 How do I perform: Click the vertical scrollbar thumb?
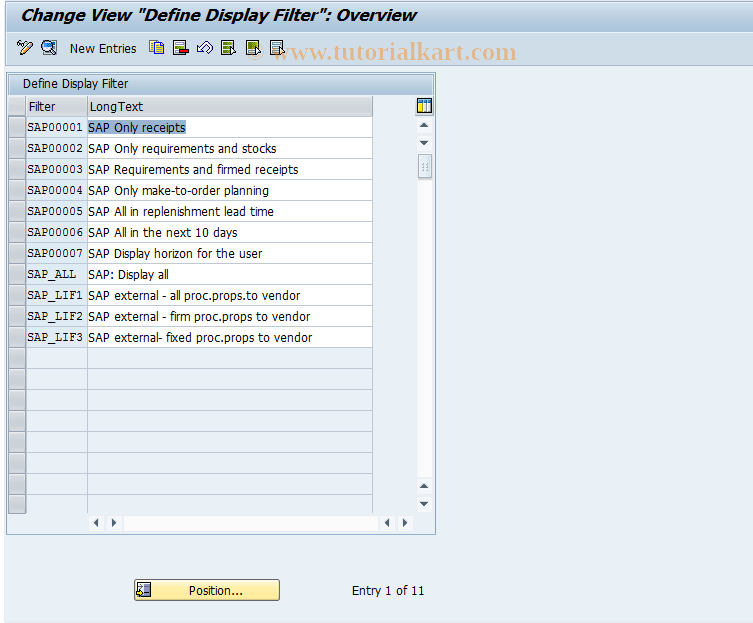[x=425, y=166]
